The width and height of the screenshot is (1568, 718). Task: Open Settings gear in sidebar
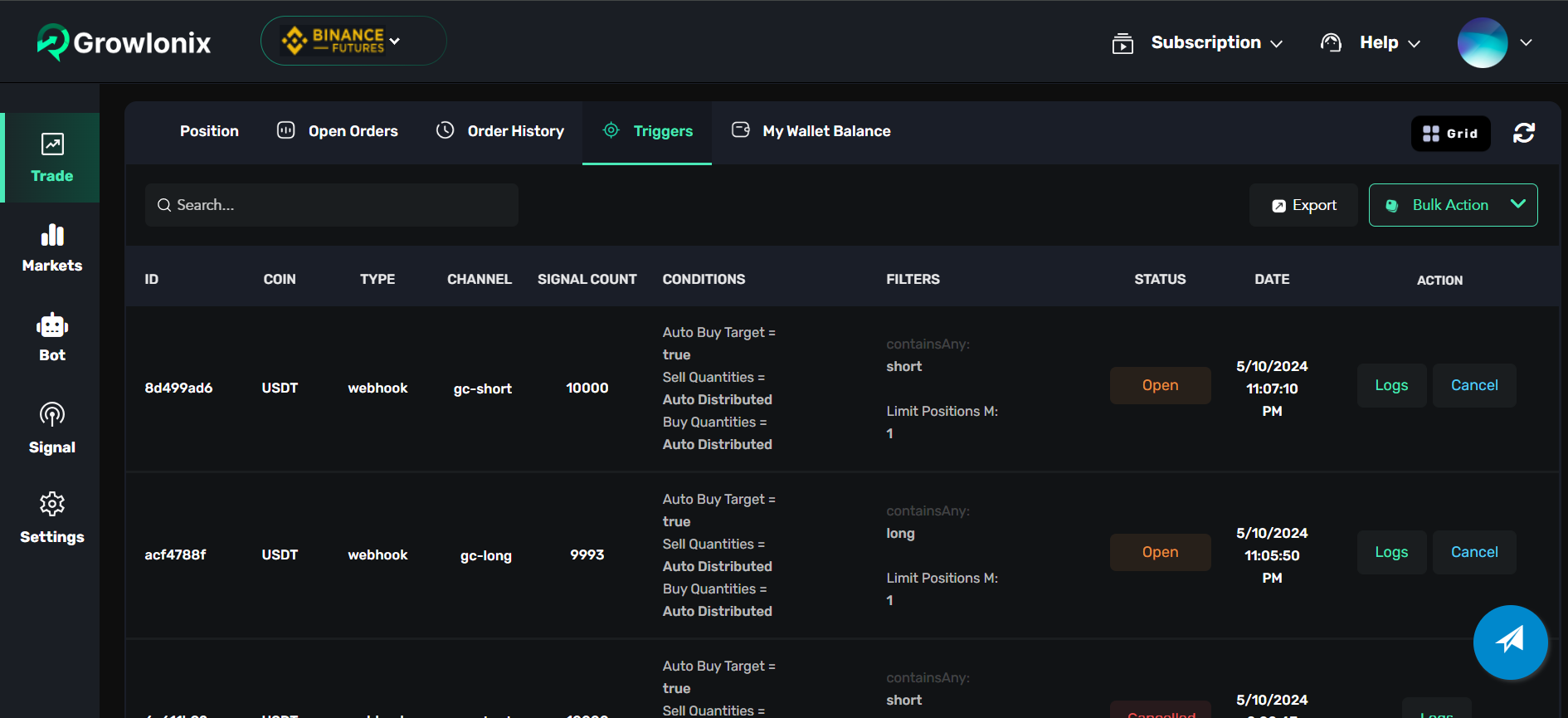pyautogui.click(x=51, y=517)
